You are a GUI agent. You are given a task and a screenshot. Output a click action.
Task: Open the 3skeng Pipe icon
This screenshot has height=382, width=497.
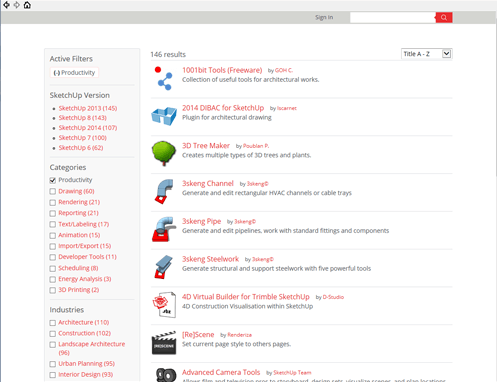coord(164,229)
